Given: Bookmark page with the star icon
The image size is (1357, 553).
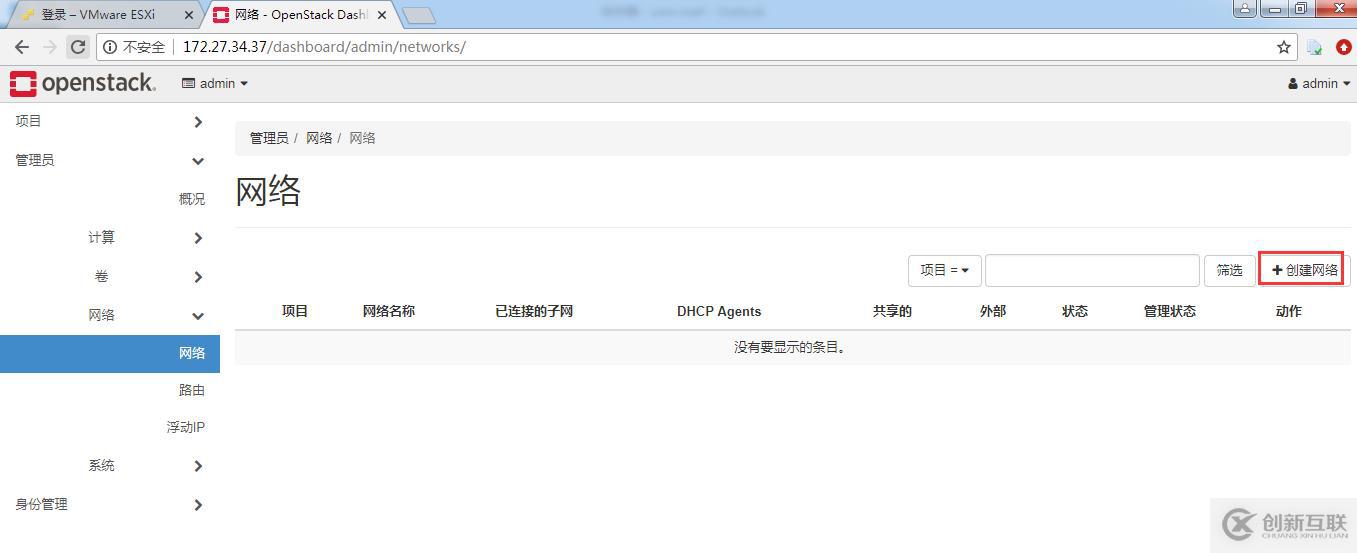Looking at the screenshot, I should point(1284,47).
